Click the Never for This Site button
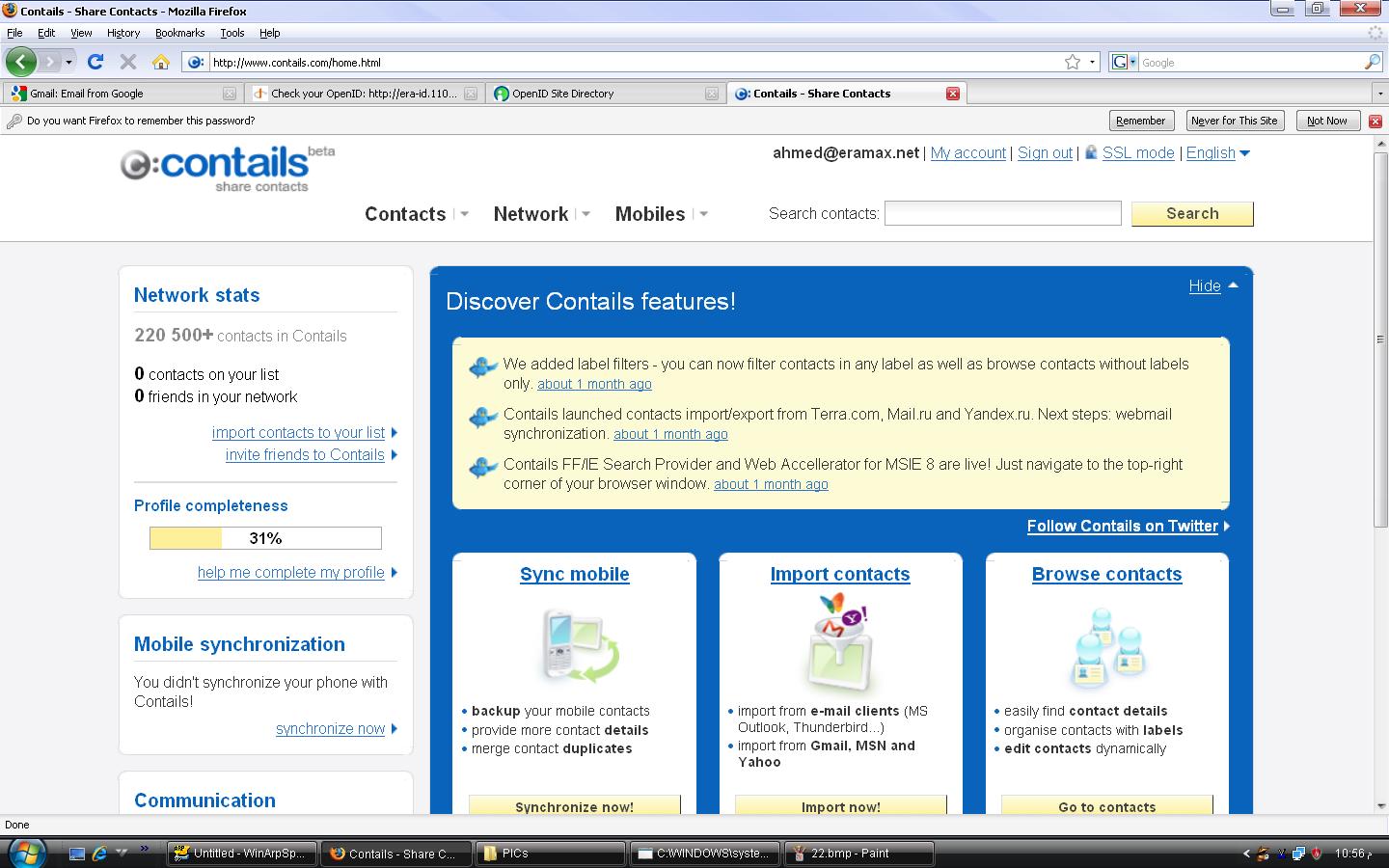Screen dimensions: 1389x868 coord(1234,121)
